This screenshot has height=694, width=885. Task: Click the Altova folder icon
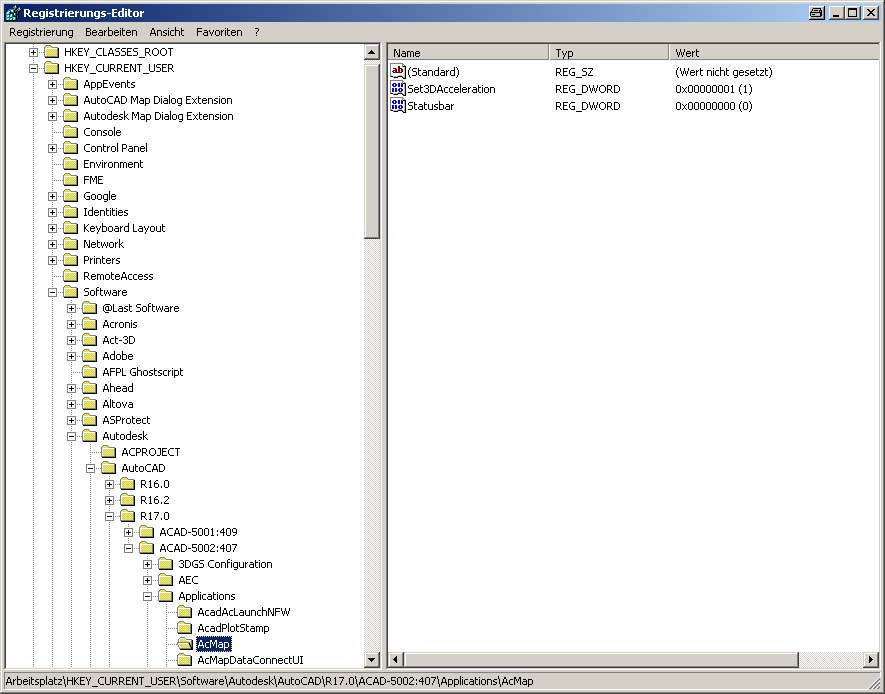[x=90, y=405]
